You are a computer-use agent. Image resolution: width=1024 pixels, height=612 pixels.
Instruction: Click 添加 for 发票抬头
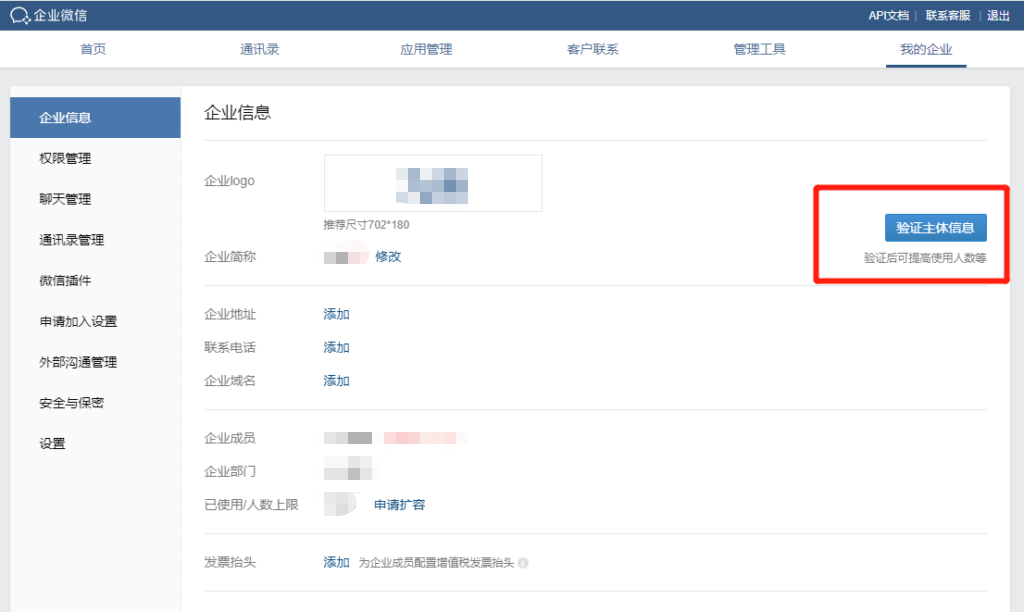[336, 563]
